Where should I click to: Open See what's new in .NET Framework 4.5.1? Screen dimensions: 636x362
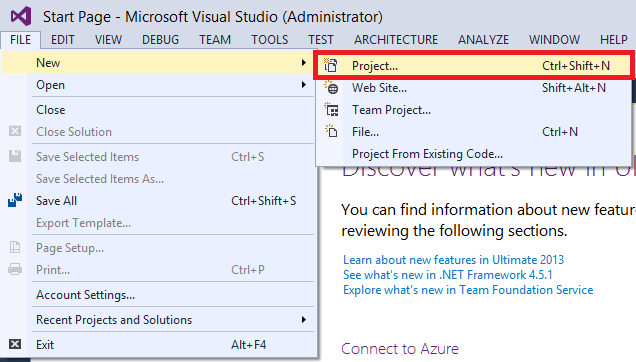tap(448, 275)
